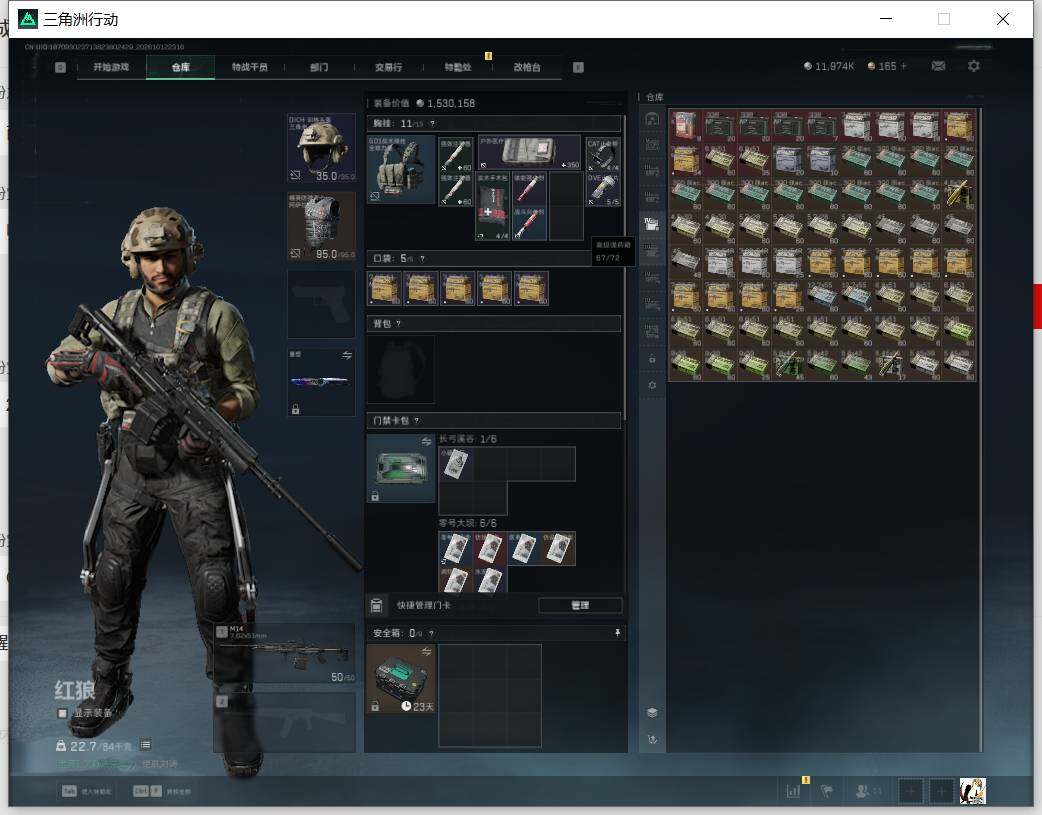Click first add-teammate plus slot

[x=910, y=791]
